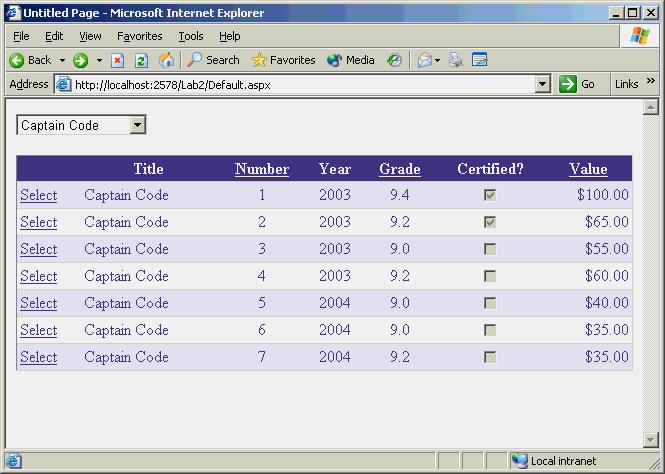665x474 pixels.
Task: Click Select link for issue 6
Action: [39, 330]
